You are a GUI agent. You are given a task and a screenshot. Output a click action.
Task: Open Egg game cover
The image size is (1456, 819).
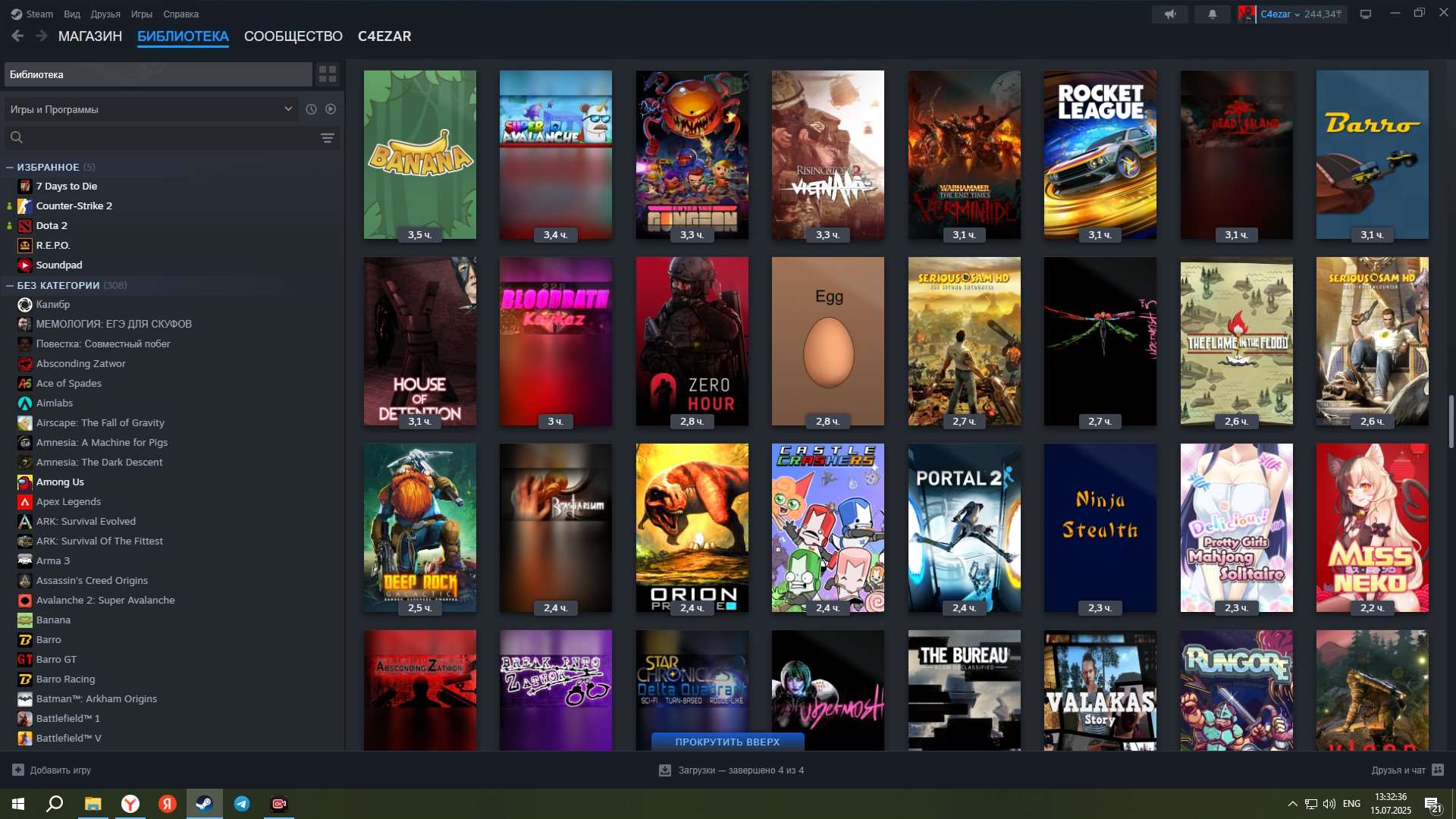[x=828, y=341]
